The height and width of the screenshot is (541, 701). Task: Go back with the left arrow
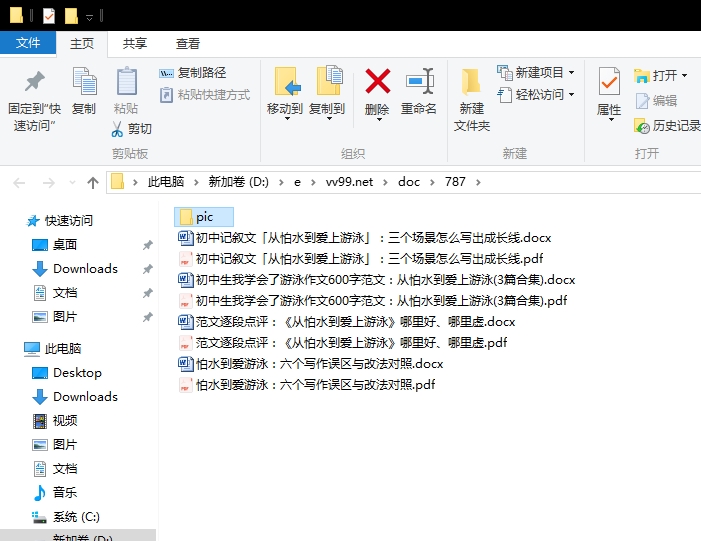[19, 182]
